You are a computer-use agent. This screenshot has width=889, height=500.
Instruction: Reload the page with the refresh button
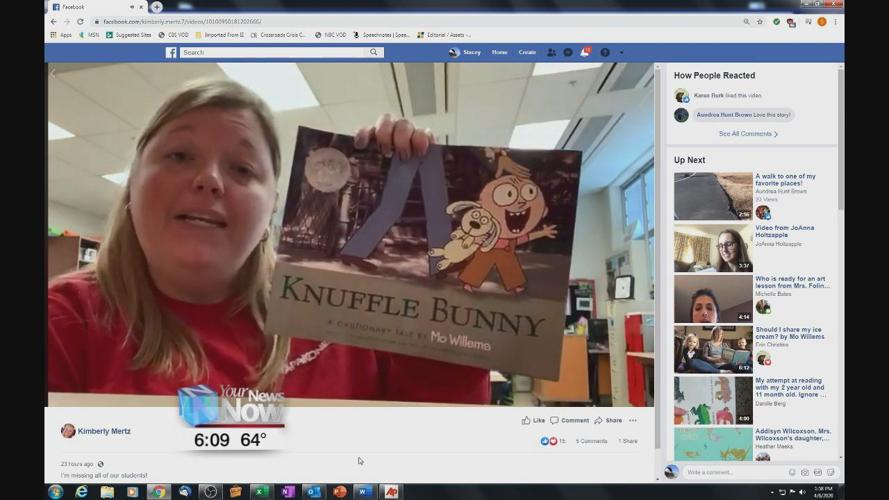(81, 22)
